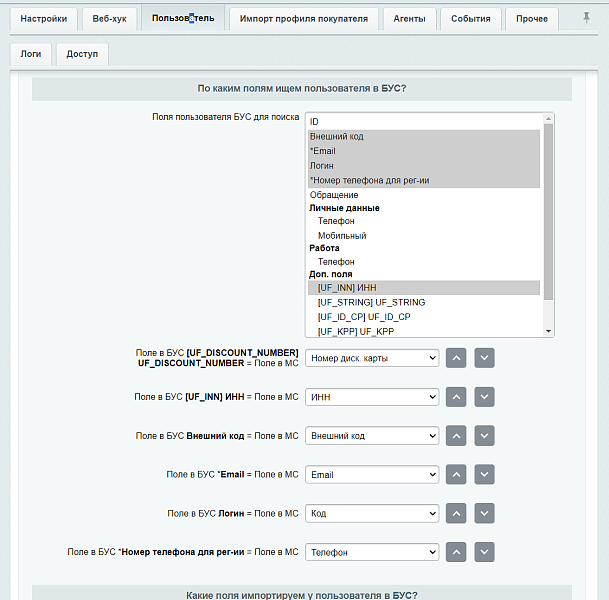The image size is (609, 600).
Task: Expand the Телефон field dropdown
Action: pos(372,552)
